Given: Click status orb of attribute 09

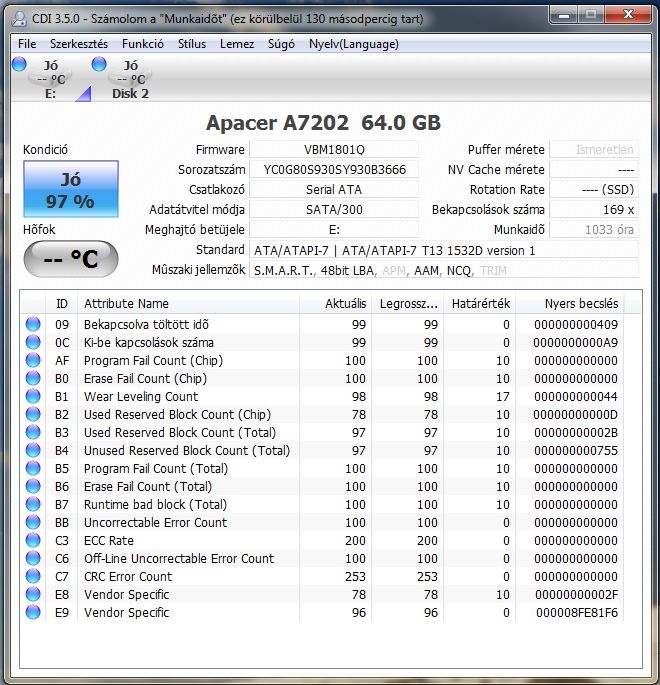Looking at the screenshot, I should pos(33,324).
